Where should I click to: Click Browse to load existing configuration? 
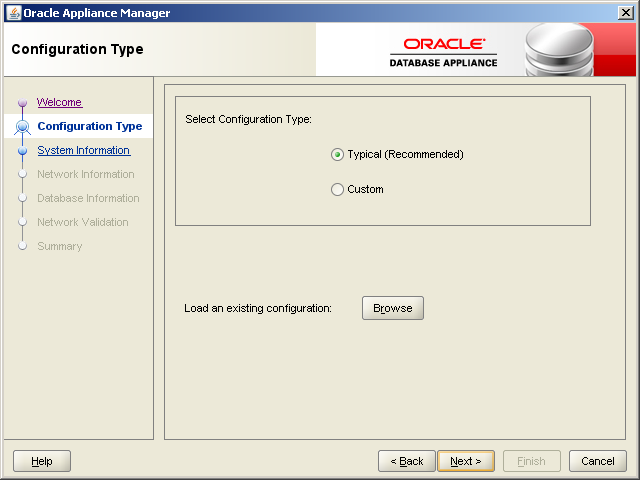[x=393, y=308]
